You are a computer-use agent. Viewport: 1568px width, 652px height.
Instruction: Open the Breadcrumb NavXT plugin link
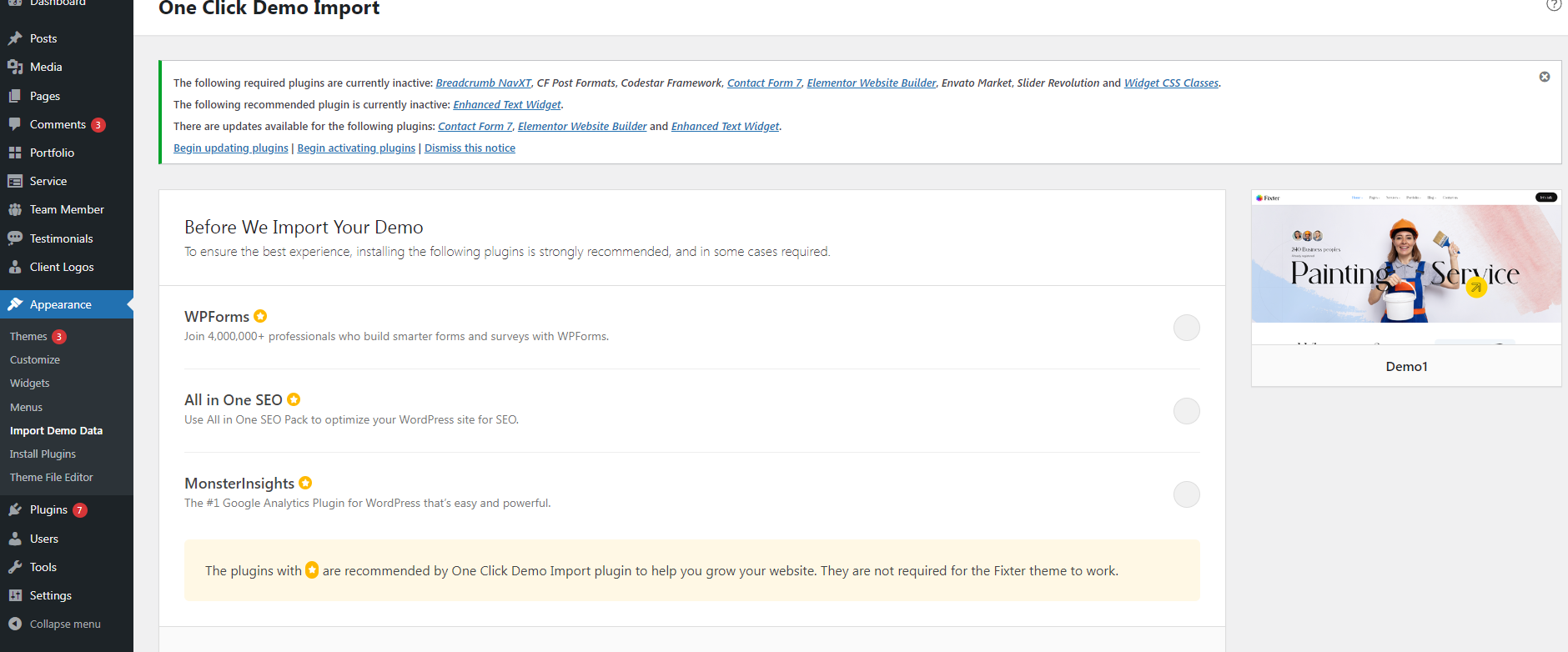483,83
